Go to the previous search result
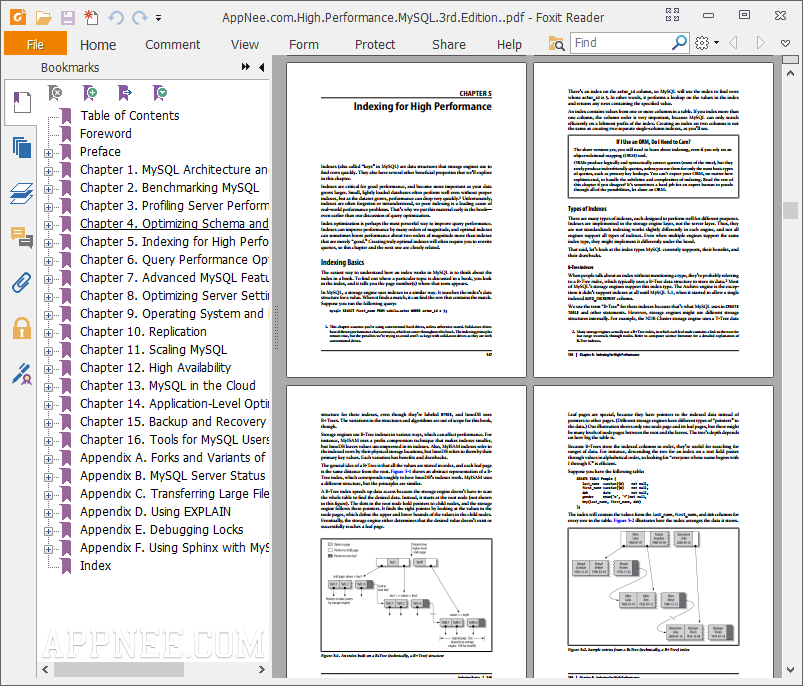The height and width of the screenshot is (686, 803). click(733, 43)
